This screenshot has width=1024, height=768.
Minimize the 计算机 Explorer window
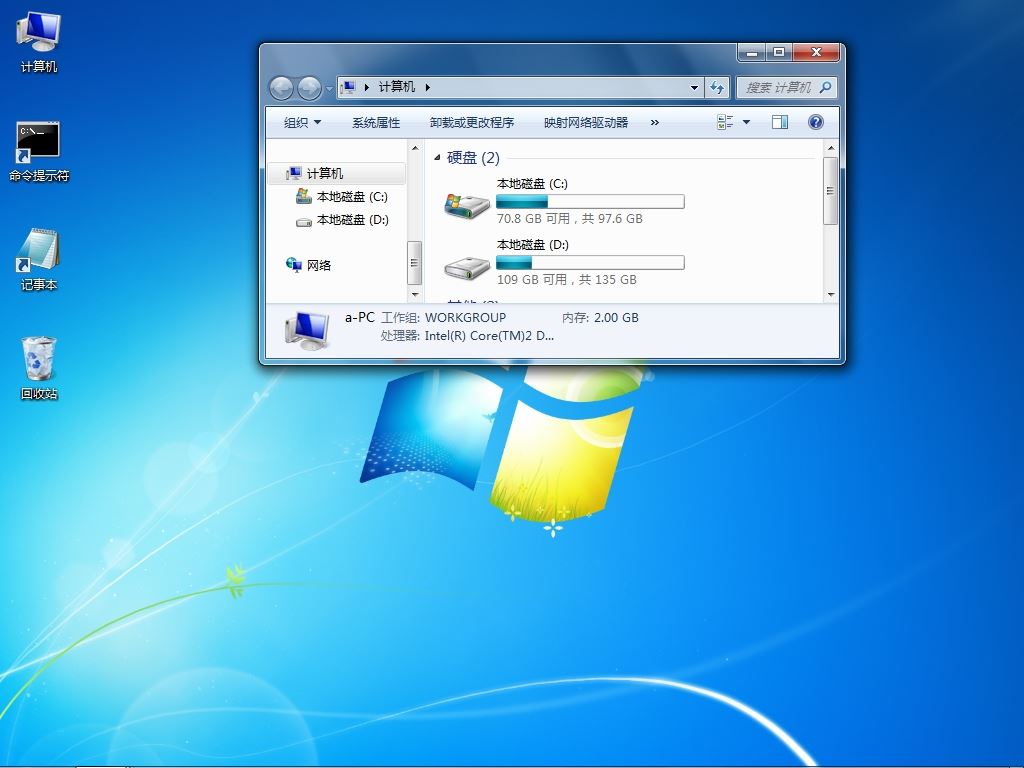tap(752, 52)
